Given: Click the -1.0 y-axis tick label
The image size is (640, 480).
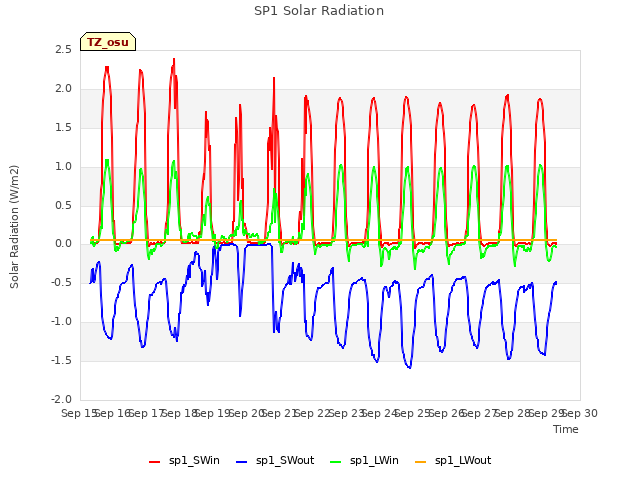Looking at the screenshot, I should (61, 322).
